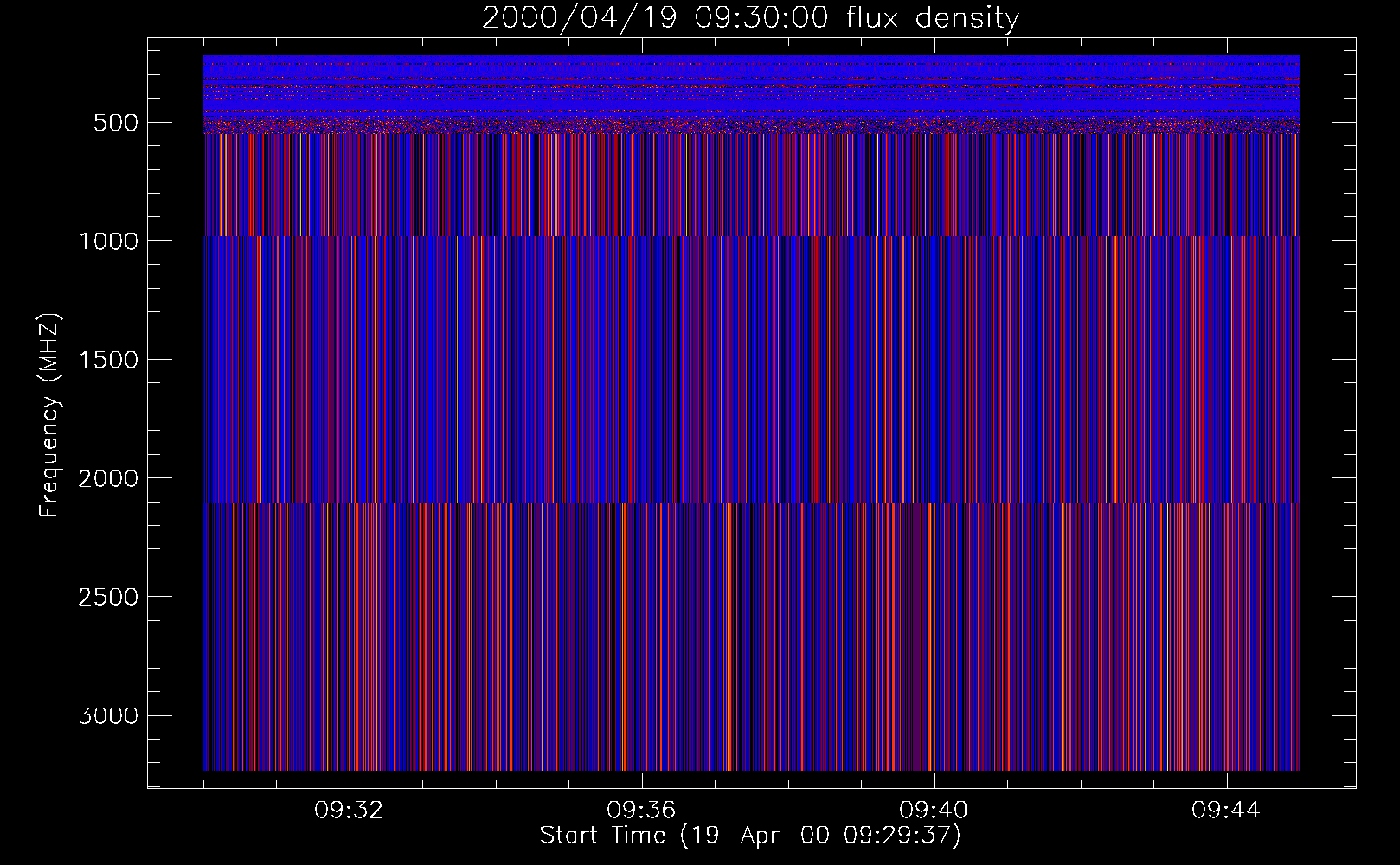Click the 09:30:00 time in the title
Image resolution: width=1400 pixels, height=865 pixels.
(x=761, y=18)
